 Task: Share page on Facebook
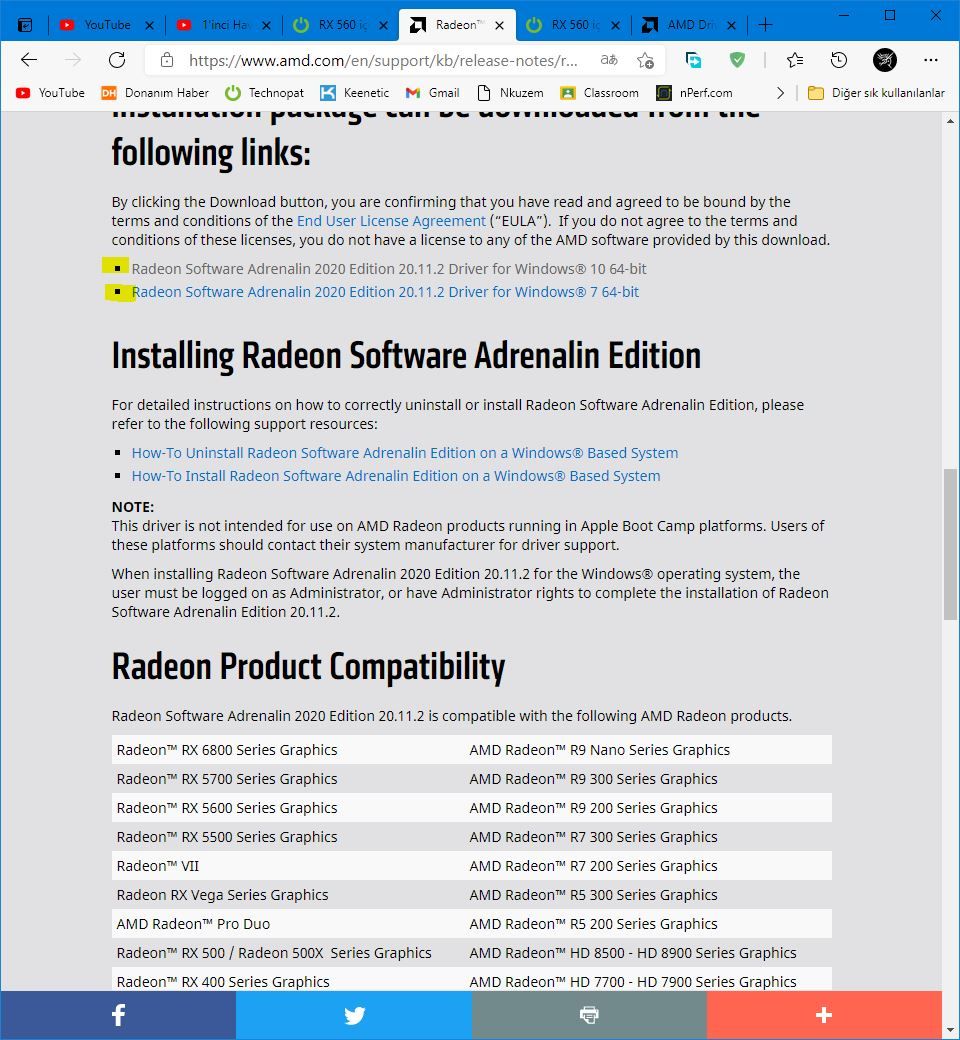(118, 1015)
